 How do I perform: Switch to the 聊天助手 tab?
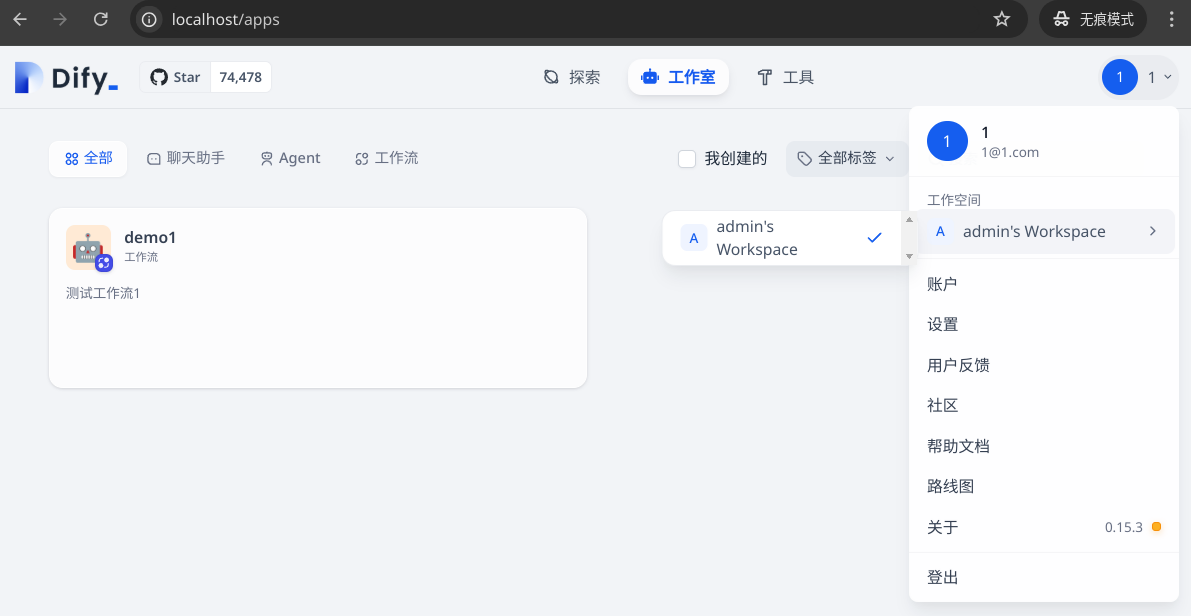click(185, 158)
